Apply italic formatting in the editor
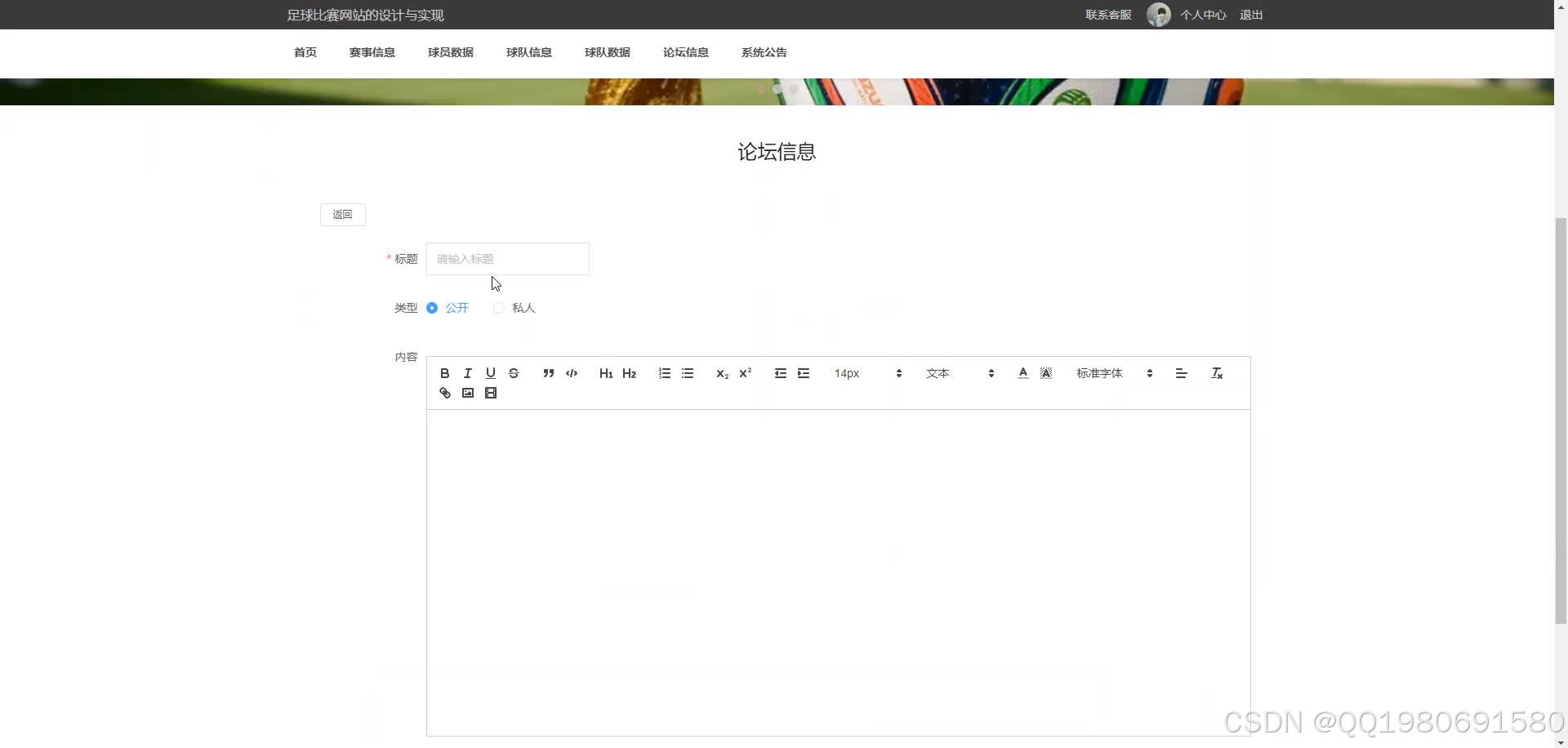 pyautogui.click(x=468, y=373)
